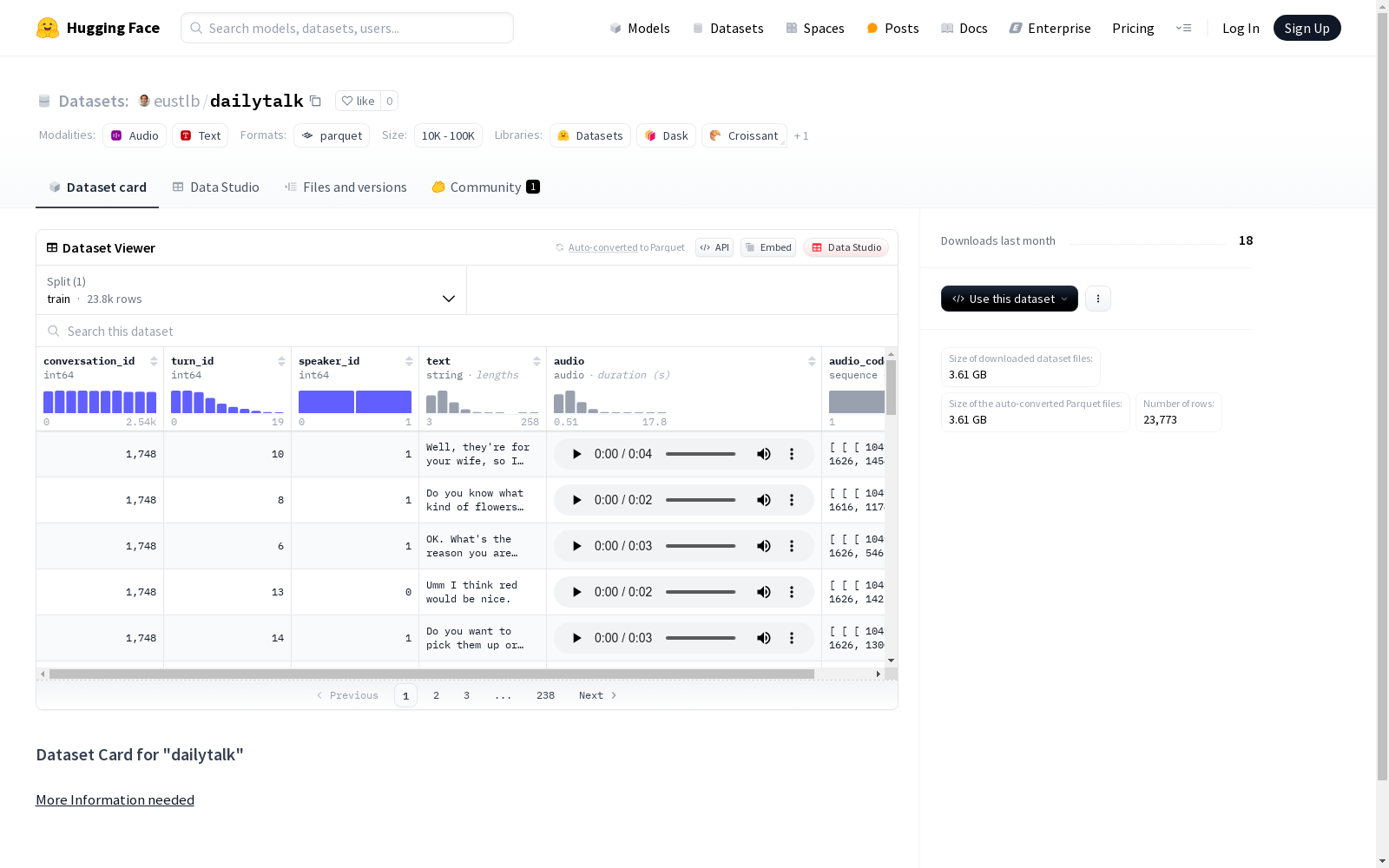
Task: Focus the Search models, datasets, users field
Action: (347, 28)
